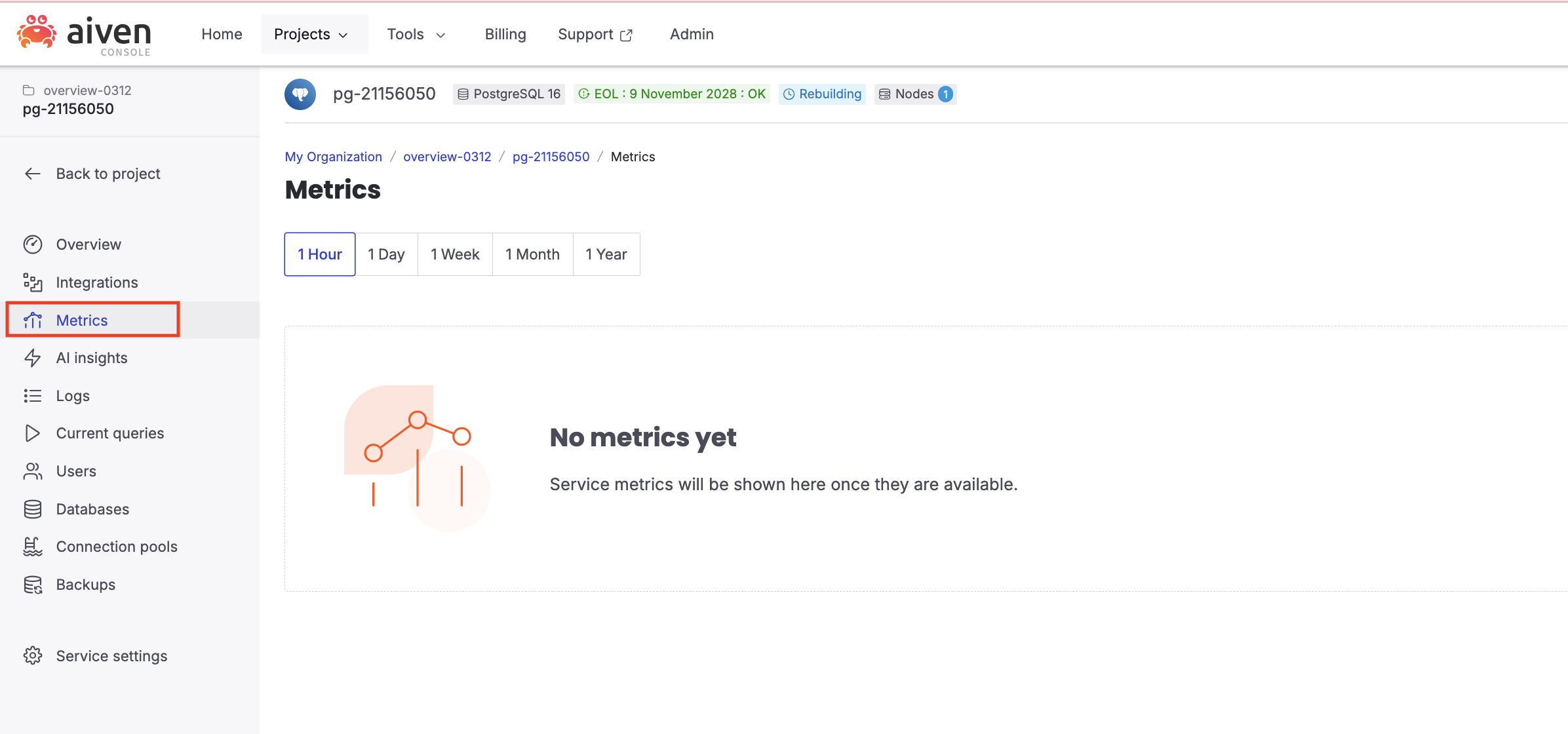Open the Service settings gear icon

pos(32,656)
